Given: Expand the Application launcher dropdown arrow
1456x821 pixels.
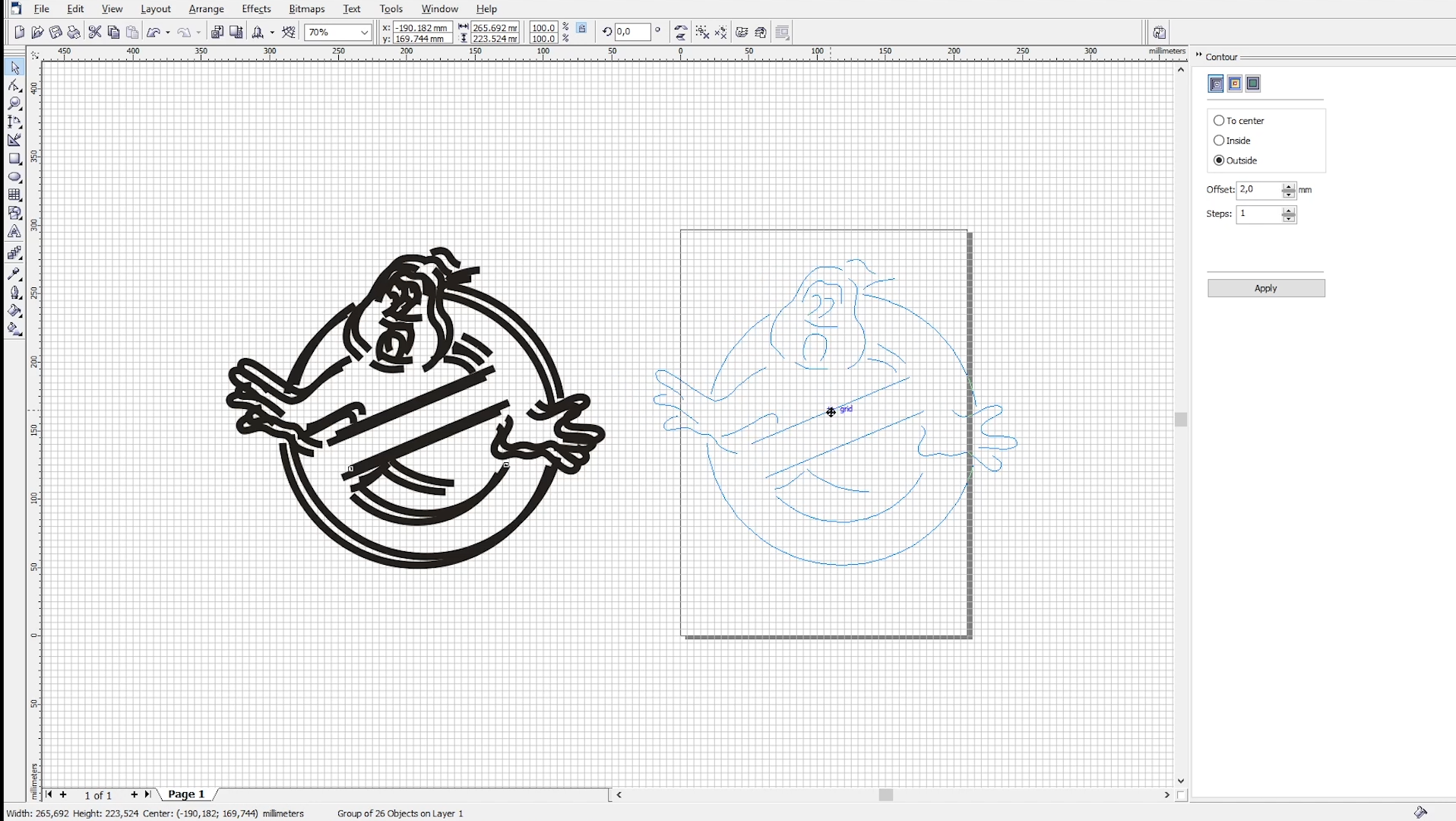Looking at the screenshot, I should coord(272,32).
